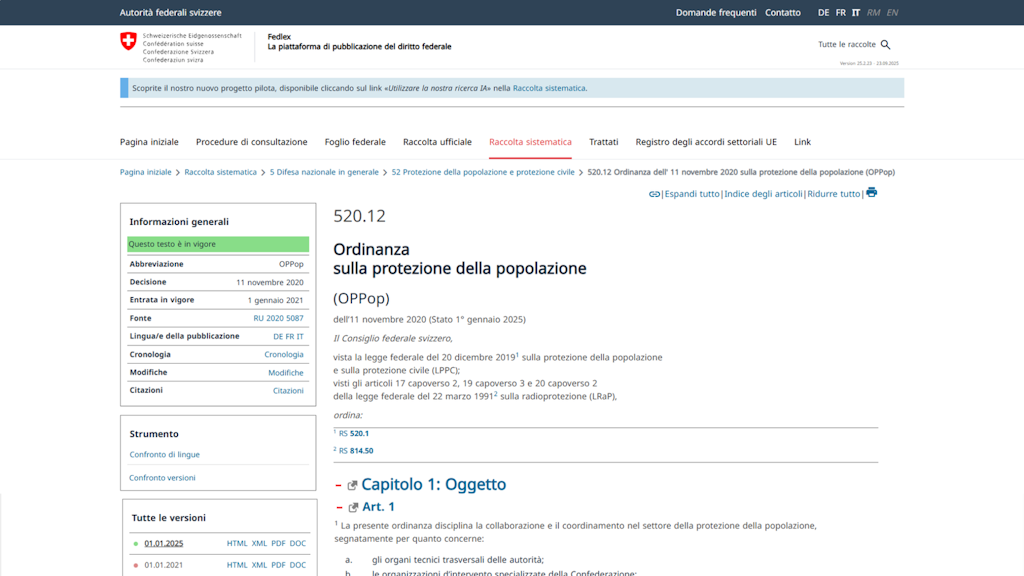Open the Foglio federale tab

355,142
